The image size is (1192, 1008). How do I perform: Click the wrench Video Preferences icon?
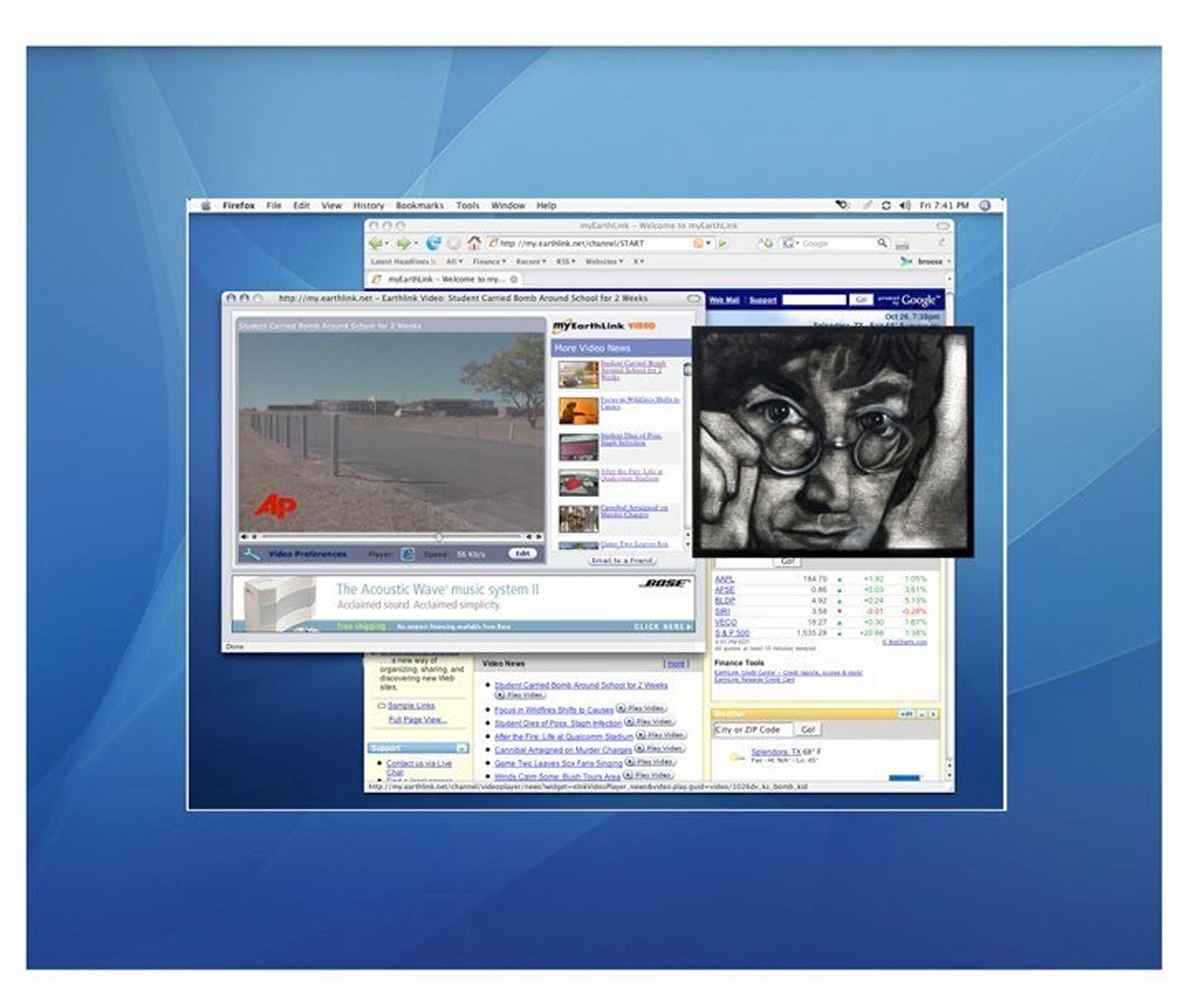(252, 554)
